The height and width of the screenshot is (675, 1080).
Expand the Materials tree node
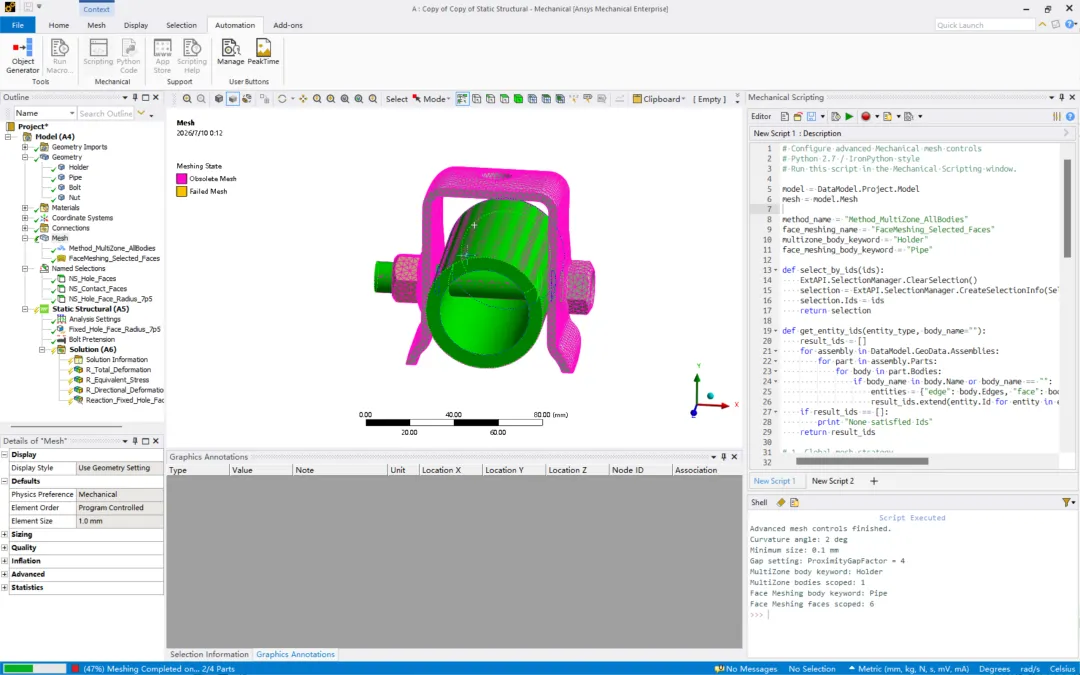tap(25, 207)
